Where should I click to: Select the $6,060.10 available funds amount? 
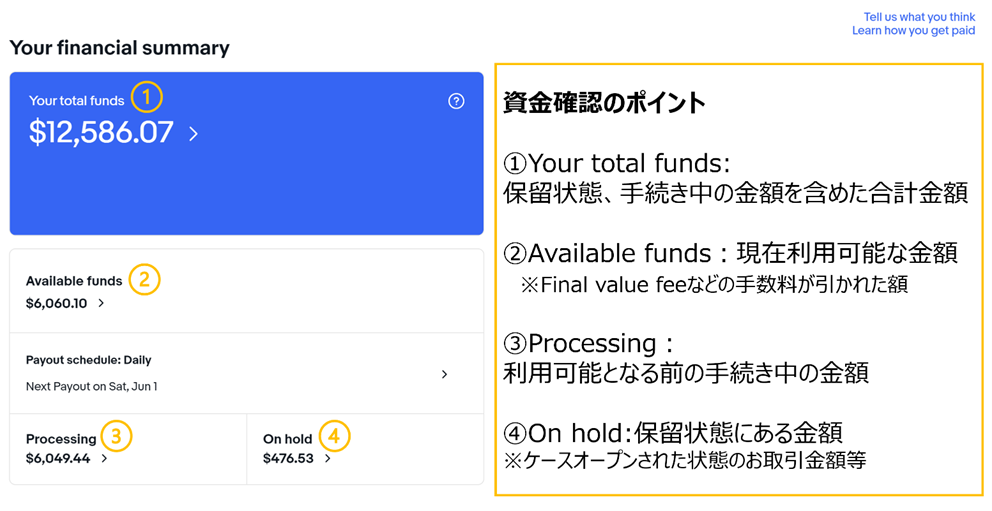coord(56,304)
